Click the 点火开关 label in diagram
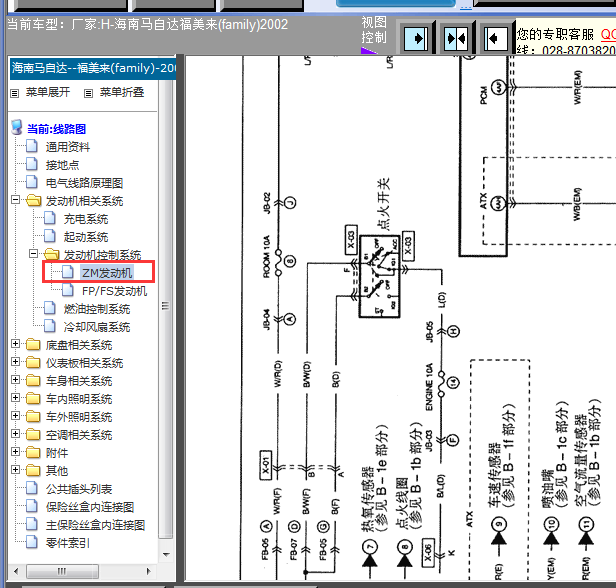The height and width of the screenshot is (588, 616). coord(383,204)
